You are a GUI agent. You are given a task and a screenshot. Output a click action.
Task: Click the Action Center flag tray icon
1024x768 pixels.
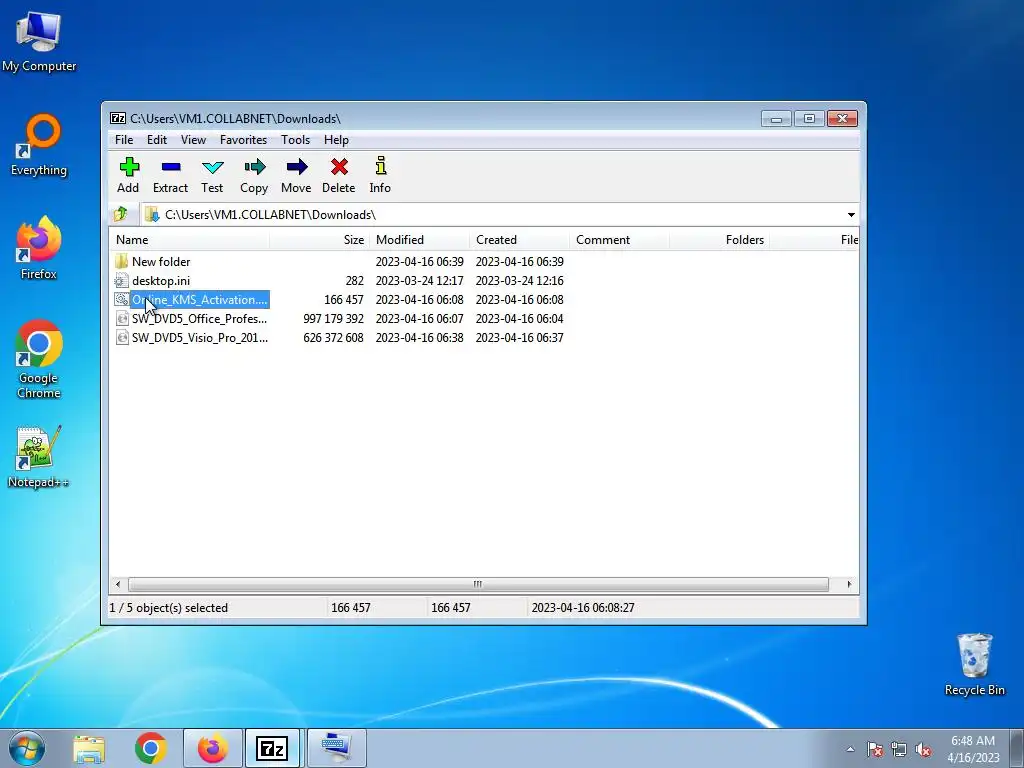coord(875,749)
